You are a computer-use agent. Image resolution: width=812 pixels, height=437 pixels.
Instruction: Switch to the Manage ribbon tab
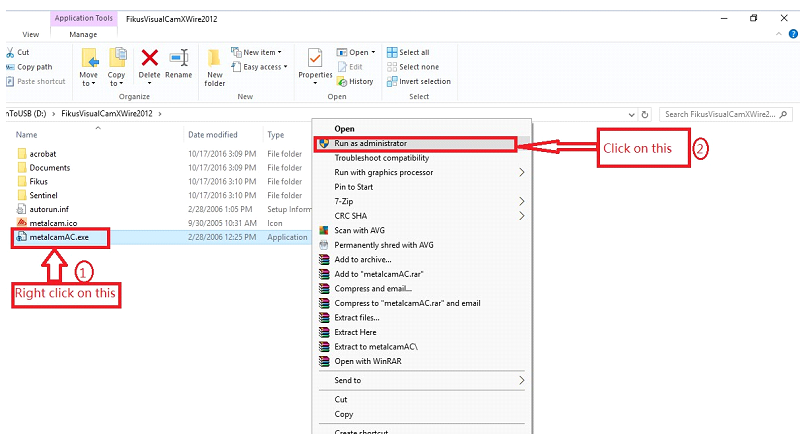83,34
